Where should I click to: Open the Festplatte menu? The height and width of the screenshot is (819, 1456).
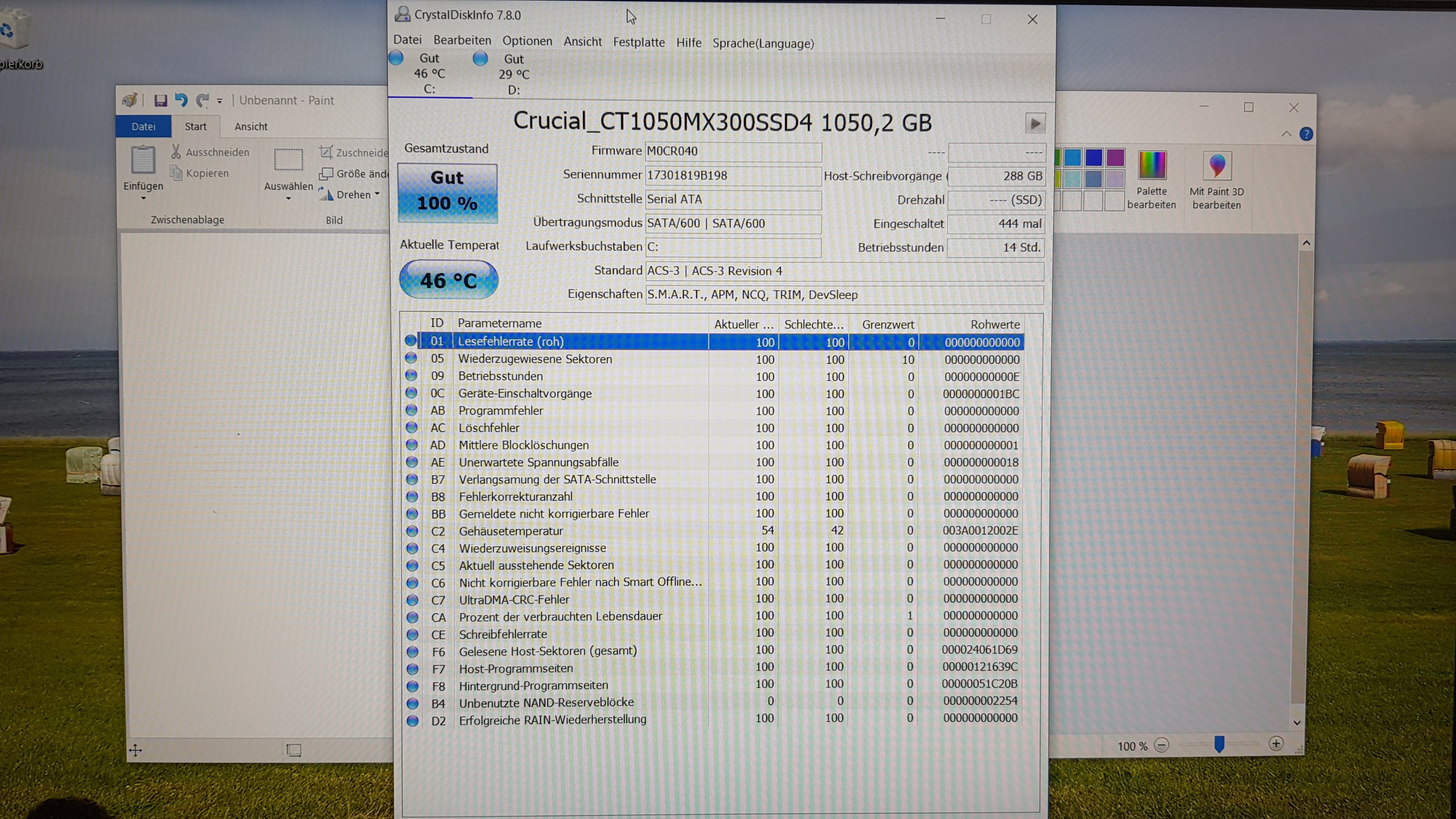pyautogui.click(x=639, y=42)
